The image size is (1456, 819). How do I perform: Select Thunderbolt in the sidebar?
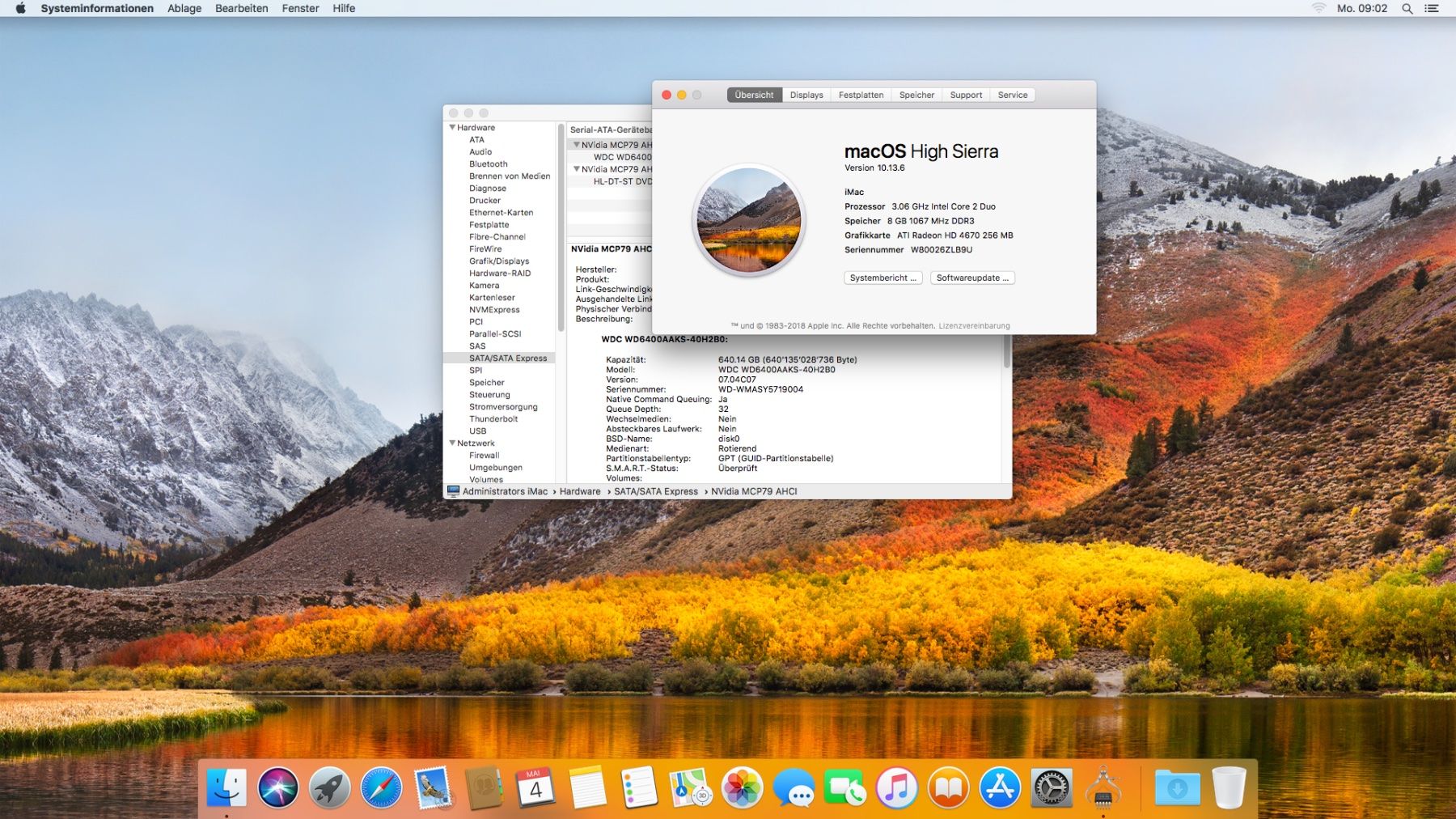coord(493,418)
